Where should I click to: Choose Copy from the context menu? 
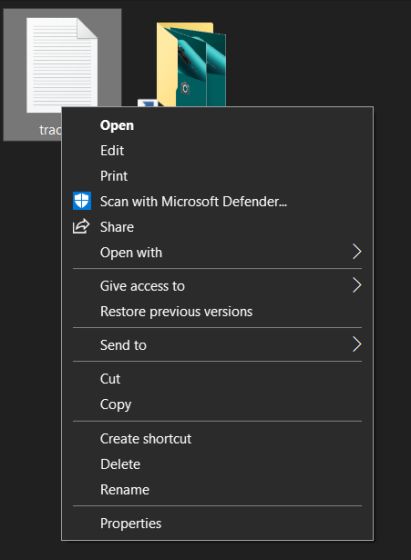(x=217, y=404)
